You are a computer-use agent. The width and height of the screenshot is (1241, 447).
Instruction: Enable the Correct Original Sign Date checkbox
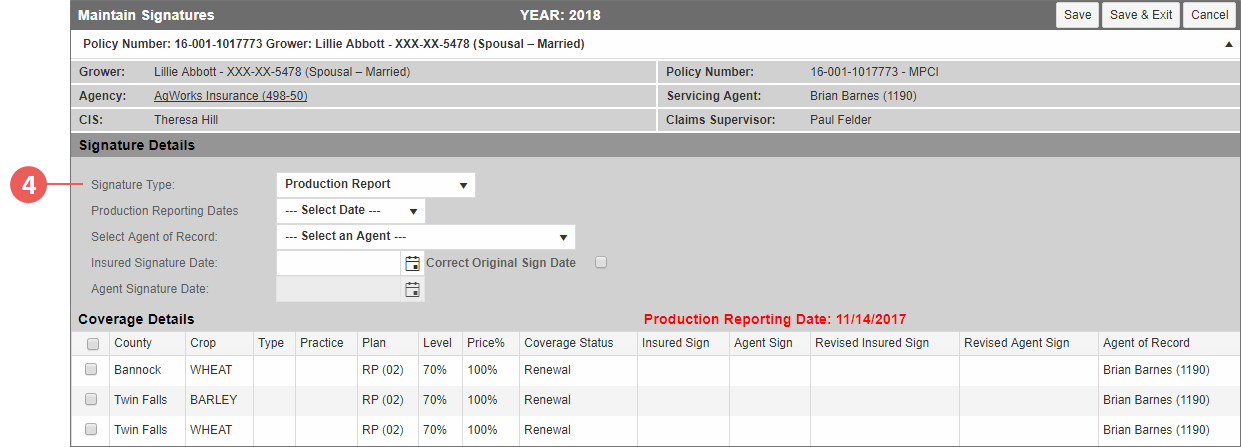click(601, 263)
